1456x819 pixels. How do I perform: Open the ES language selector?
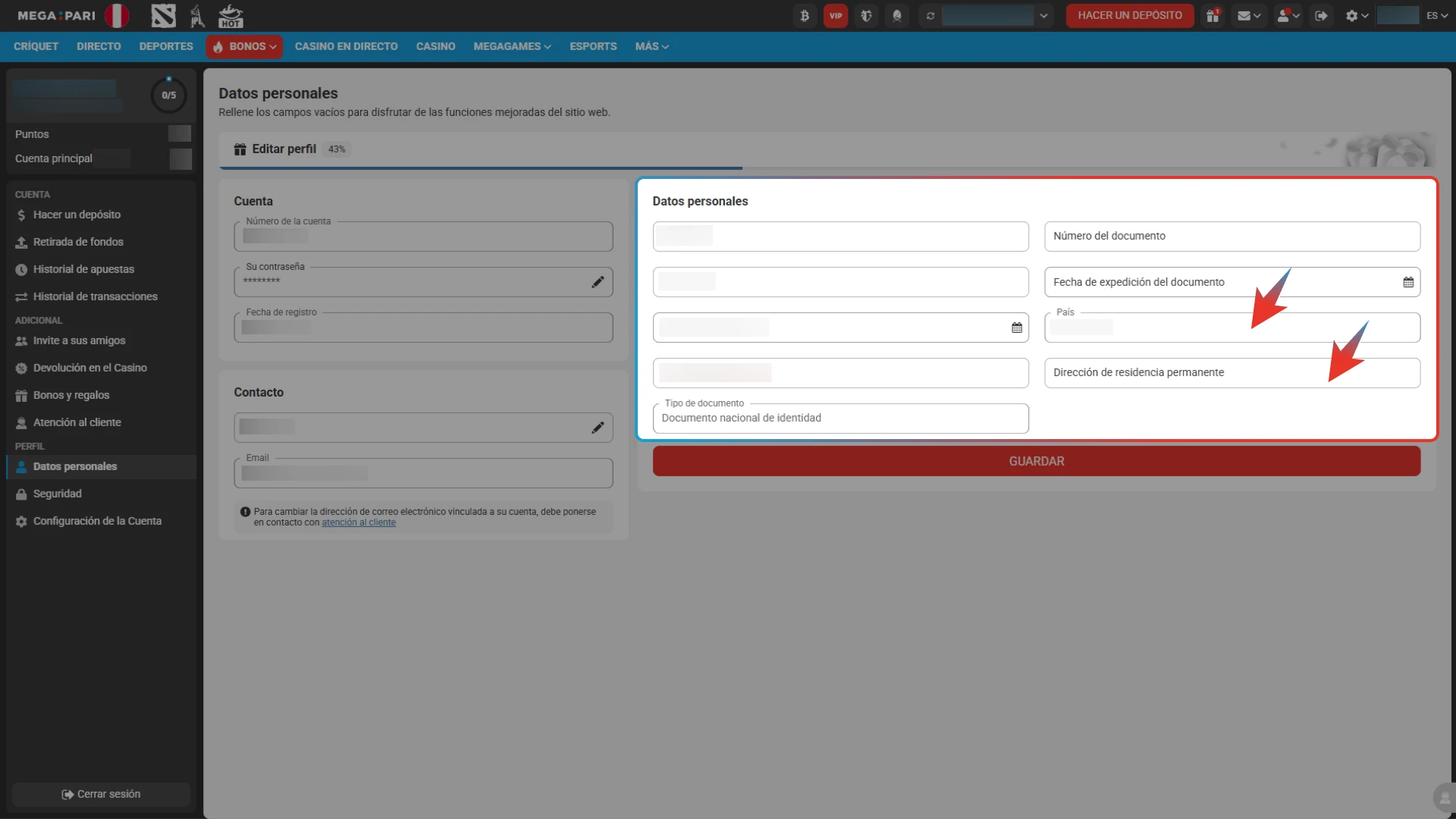coord(1436,15)
